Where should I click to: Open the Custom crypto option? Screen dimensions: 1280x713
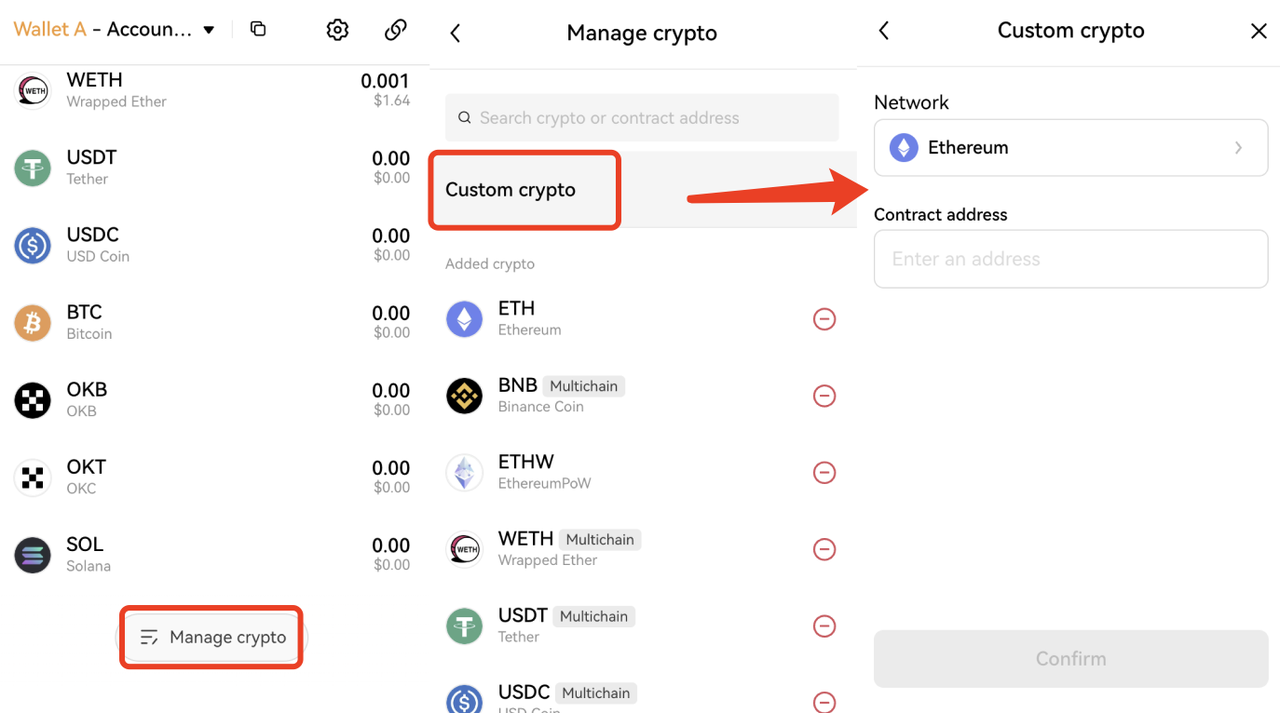pos(525,190)
